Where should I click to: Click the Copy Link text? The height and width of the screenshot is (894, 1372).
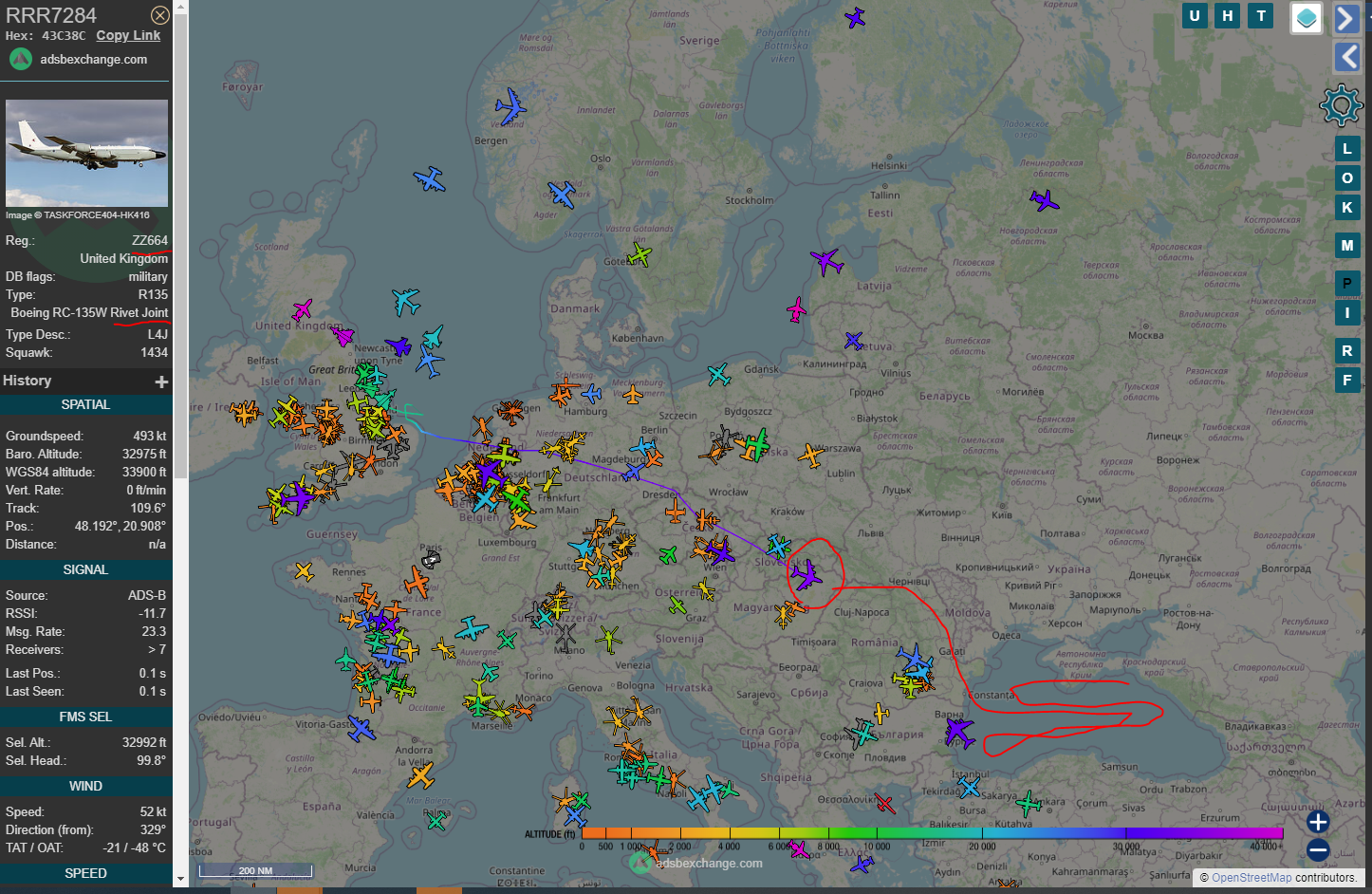128,35
